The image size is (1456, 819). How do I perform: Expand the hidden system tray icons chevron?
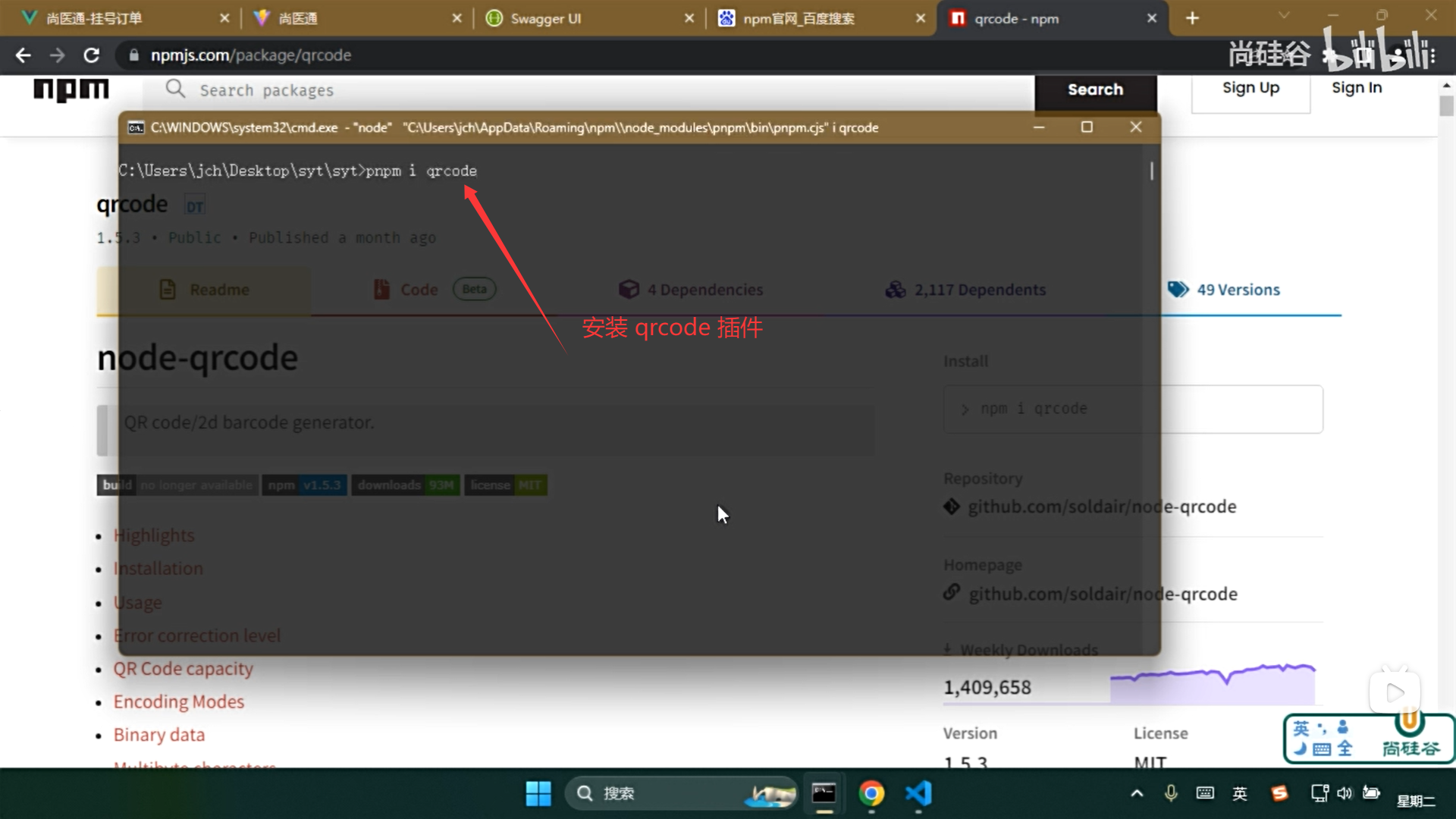coord(1137,793)
